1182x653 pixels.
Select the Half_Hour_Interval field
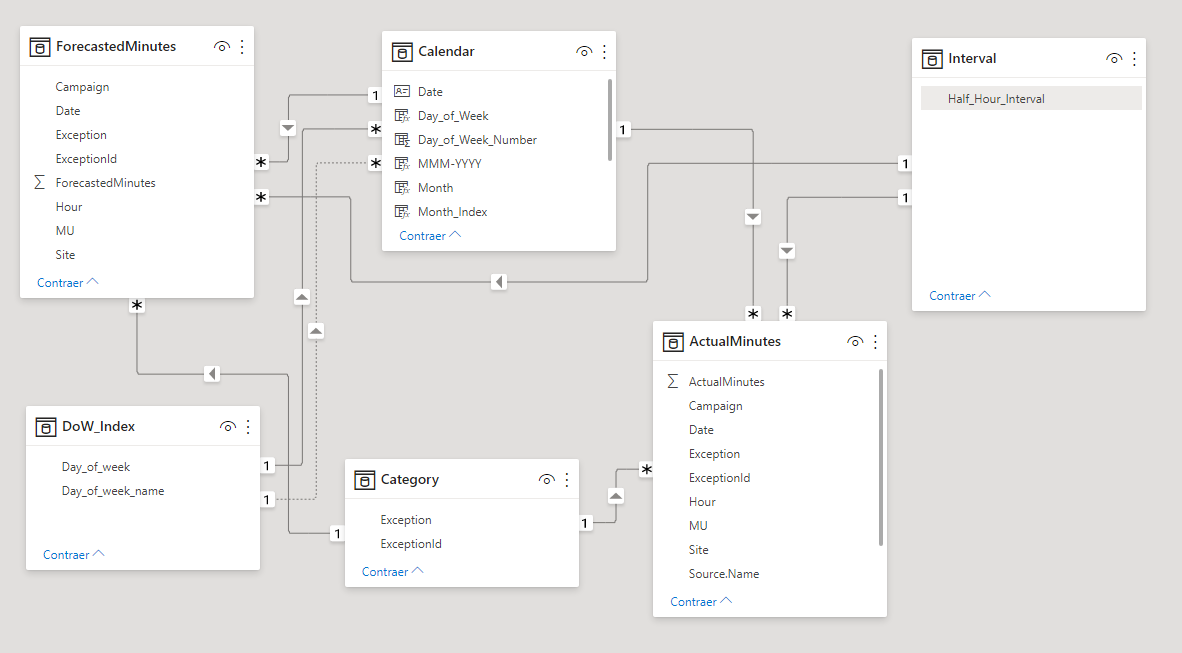click(1031, 99)
